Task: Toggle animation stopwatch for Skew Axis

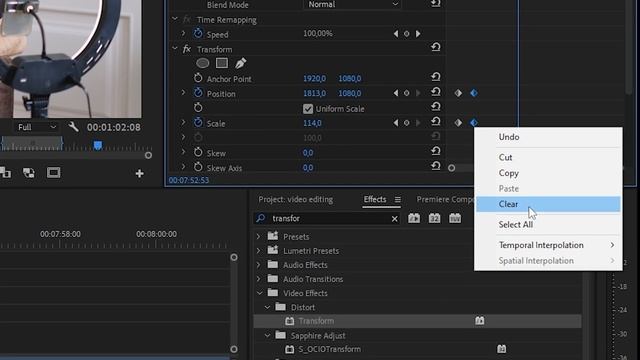Action: (198, 167)
